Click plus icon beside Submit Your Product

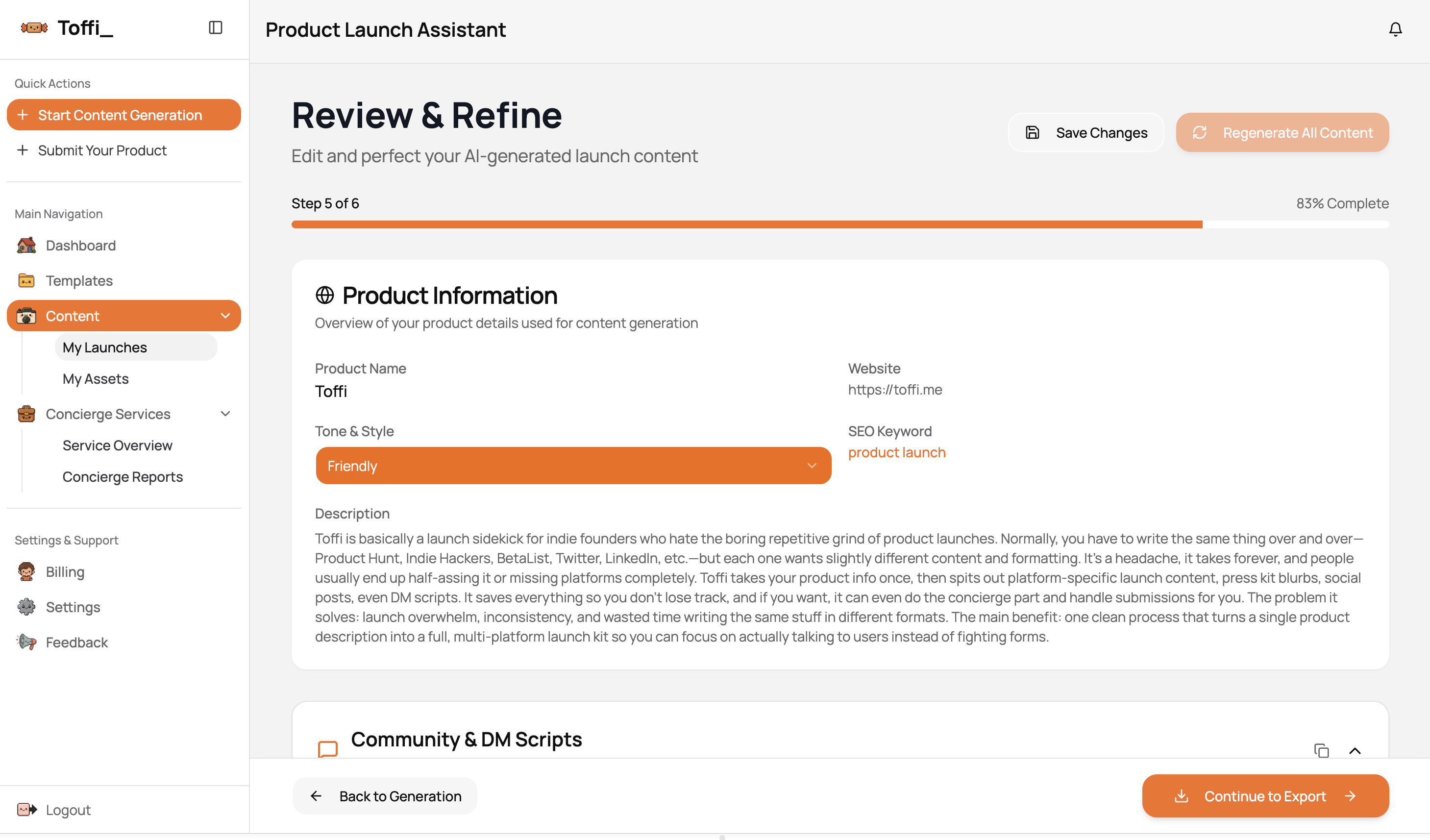point(22,150)
